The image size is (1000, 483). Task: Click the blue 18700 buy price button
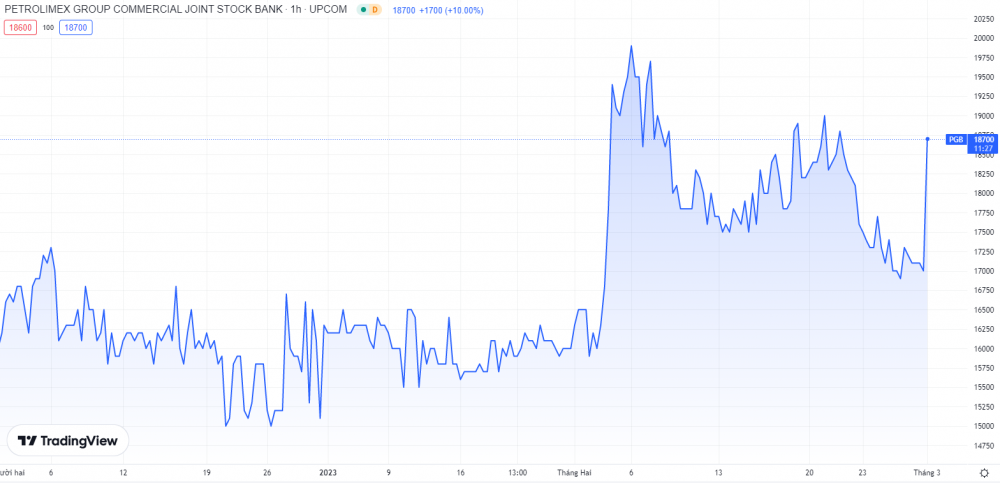(x=76, y=27)
